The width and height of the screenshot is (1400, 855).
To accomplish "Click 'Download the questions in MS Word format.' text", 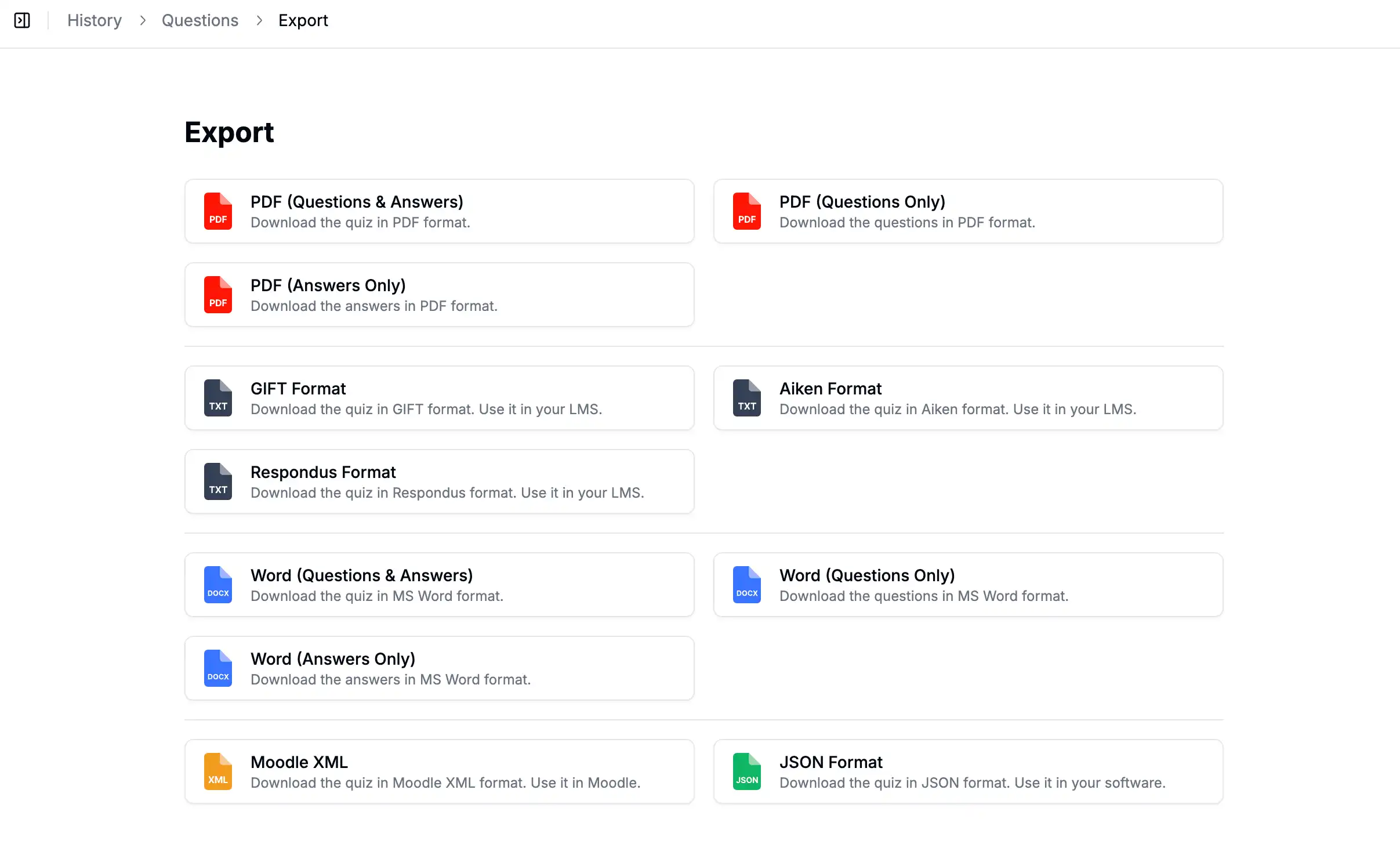I will coord(924,596).
